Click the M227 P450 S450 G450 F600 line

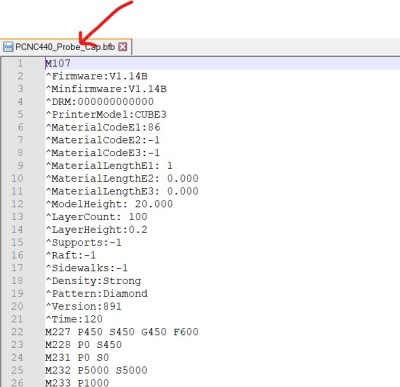[122, 332]
